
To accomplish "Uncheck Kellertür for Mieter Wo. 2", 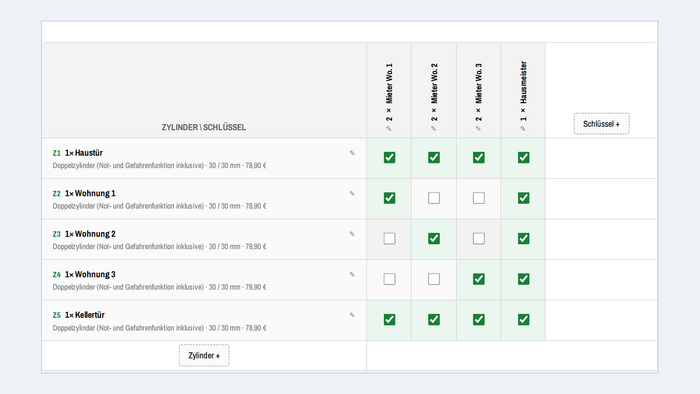I will [x=434, y=320].
